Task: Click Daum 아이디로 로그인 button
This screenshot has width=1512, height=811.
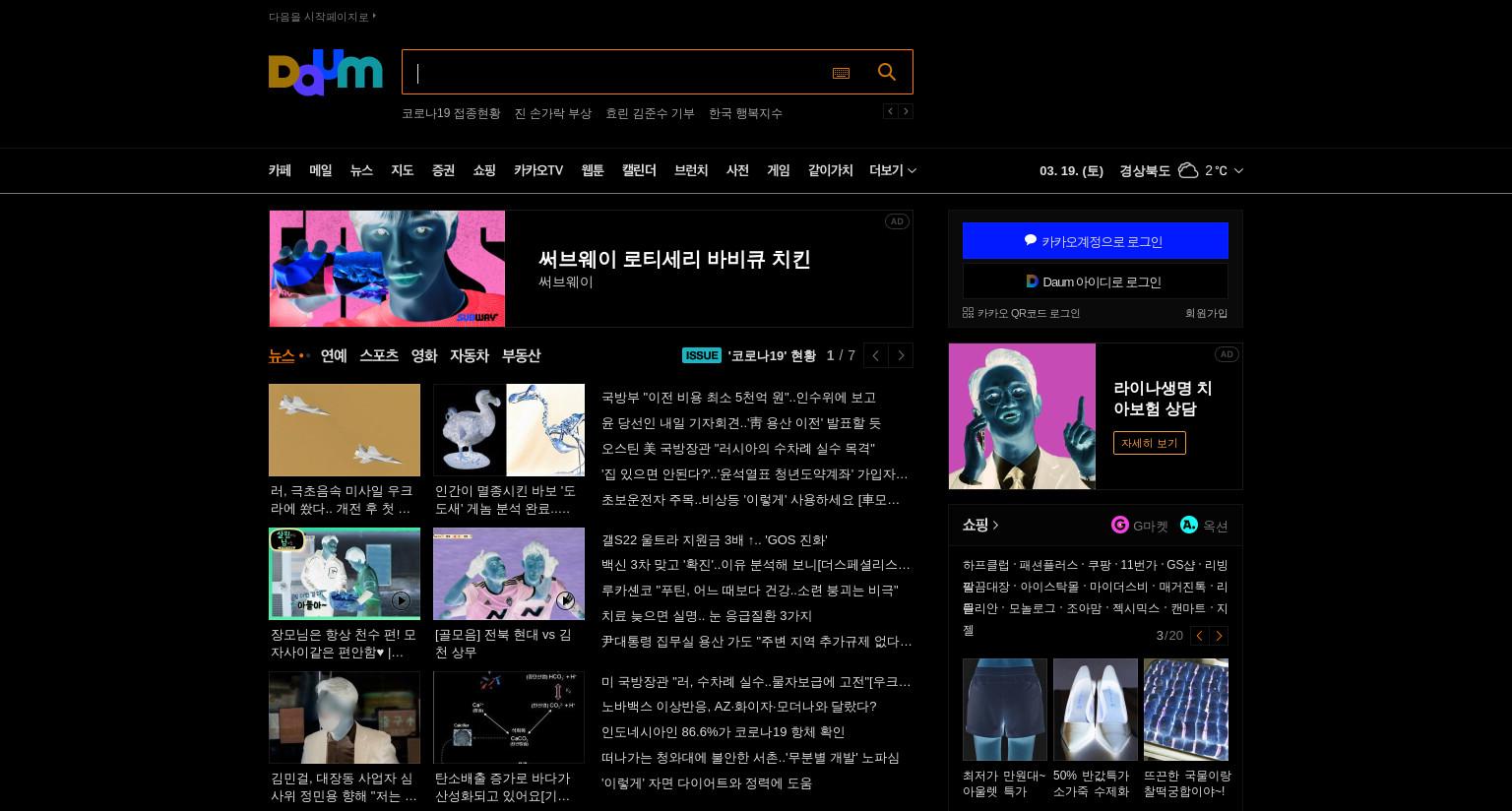Action: pos(1096,281)
